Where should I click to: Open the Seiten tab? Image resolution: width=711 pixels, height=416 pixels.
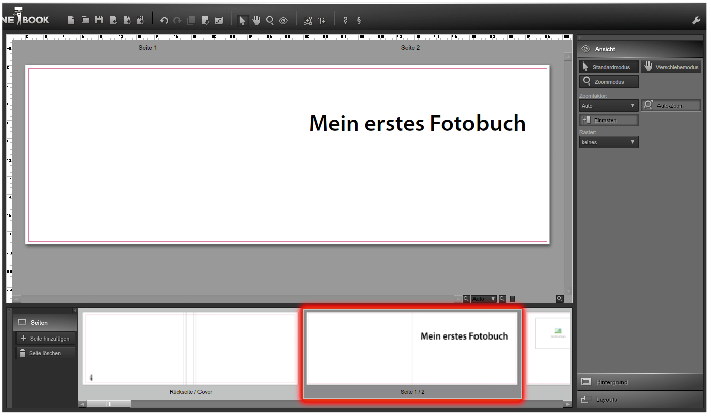pyautogui.click(x=44, y=323)
